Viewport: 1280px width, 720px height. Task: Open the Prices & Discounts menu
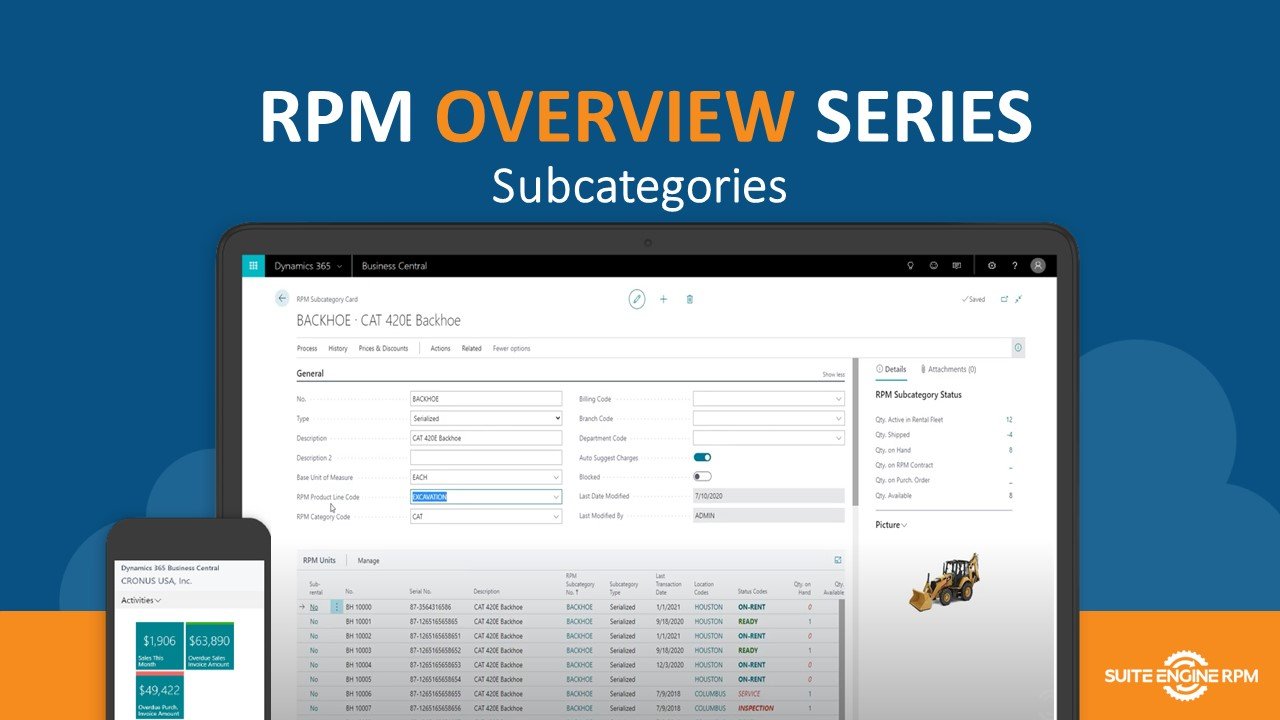tap(386, 348)
